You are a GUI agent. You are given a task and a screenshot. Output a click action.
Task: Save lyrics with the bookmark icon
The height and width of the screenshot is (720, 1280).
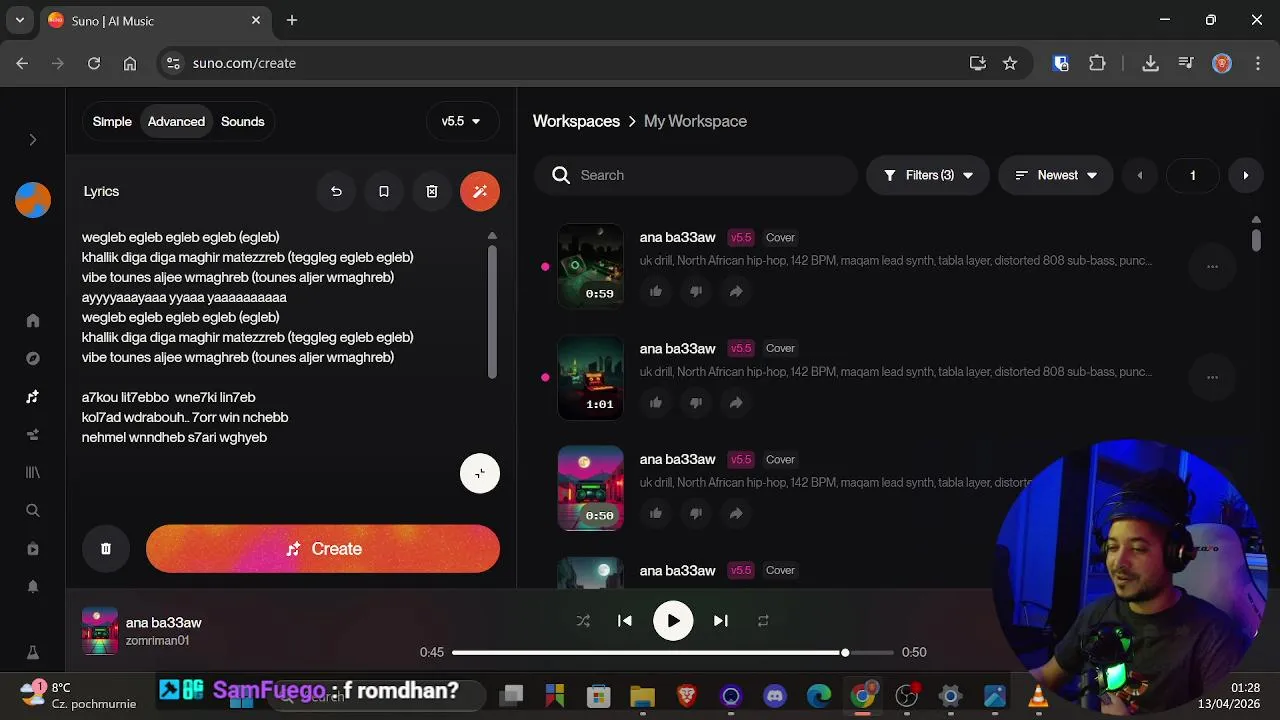tap(384, 192)
